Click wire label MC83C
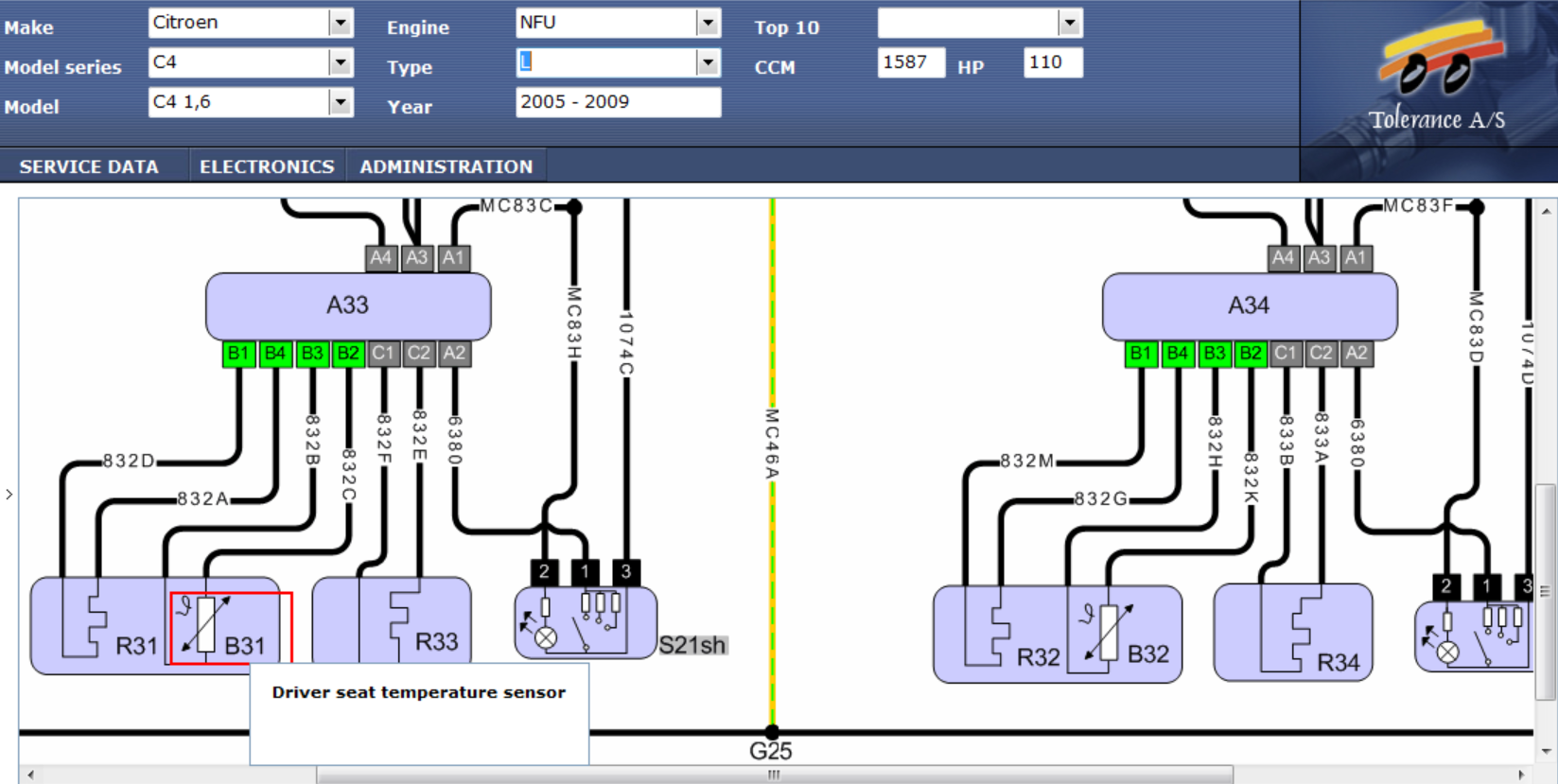The image size is (1558, 784). pos(516,206)
